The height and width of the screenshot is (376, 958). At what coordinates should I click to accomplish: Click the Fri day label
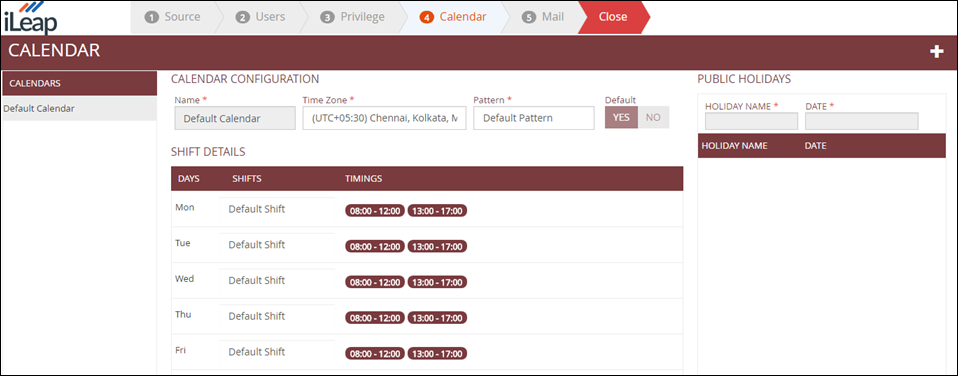coord(180,350)
